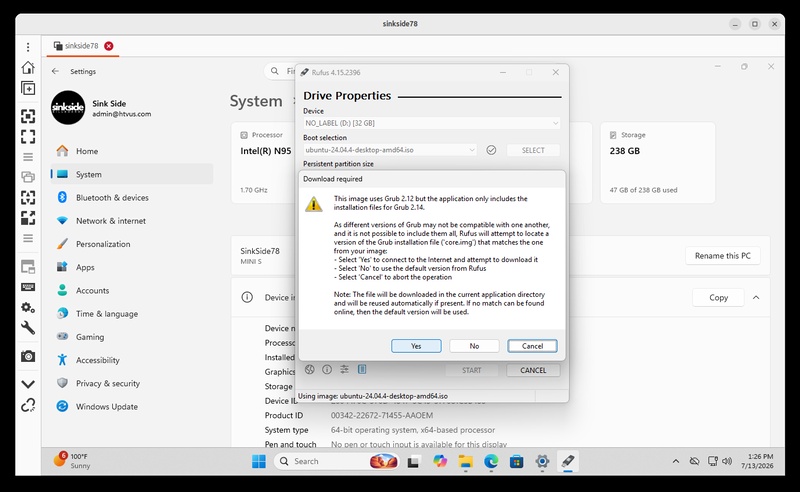The image size is (800, 492).
Task: Click the brackets icon with vertical arrows
Action: click(x=28, y=198)
